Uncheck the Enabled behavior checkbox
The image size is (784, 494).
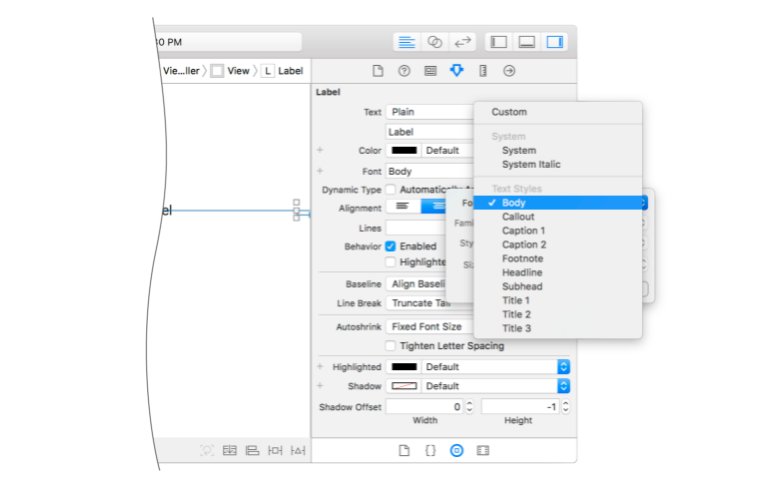click(391, 246)
